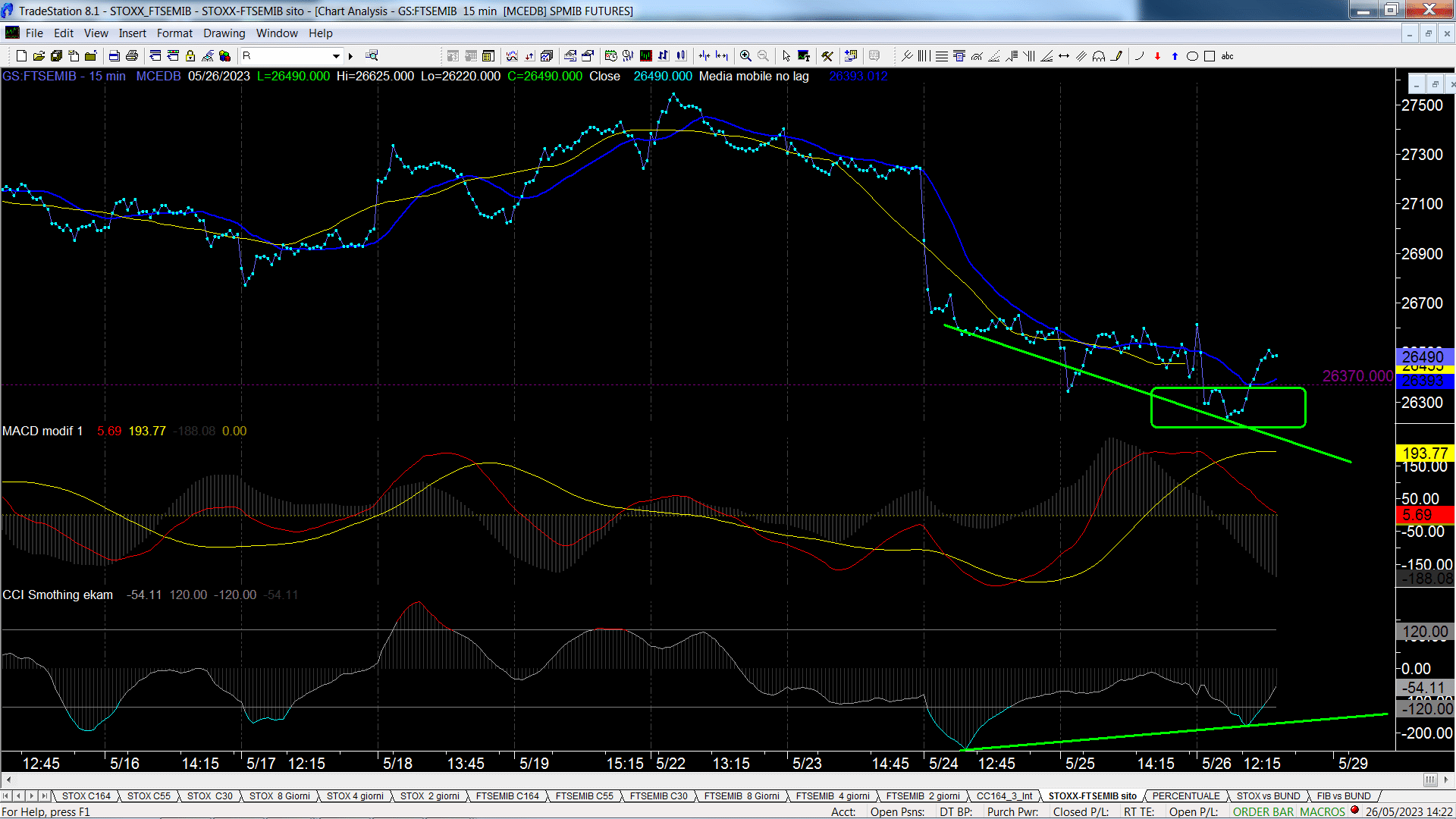Select the double-headed horizontal arrow tool
1456x819 pixels.
tap(1064, 56)
